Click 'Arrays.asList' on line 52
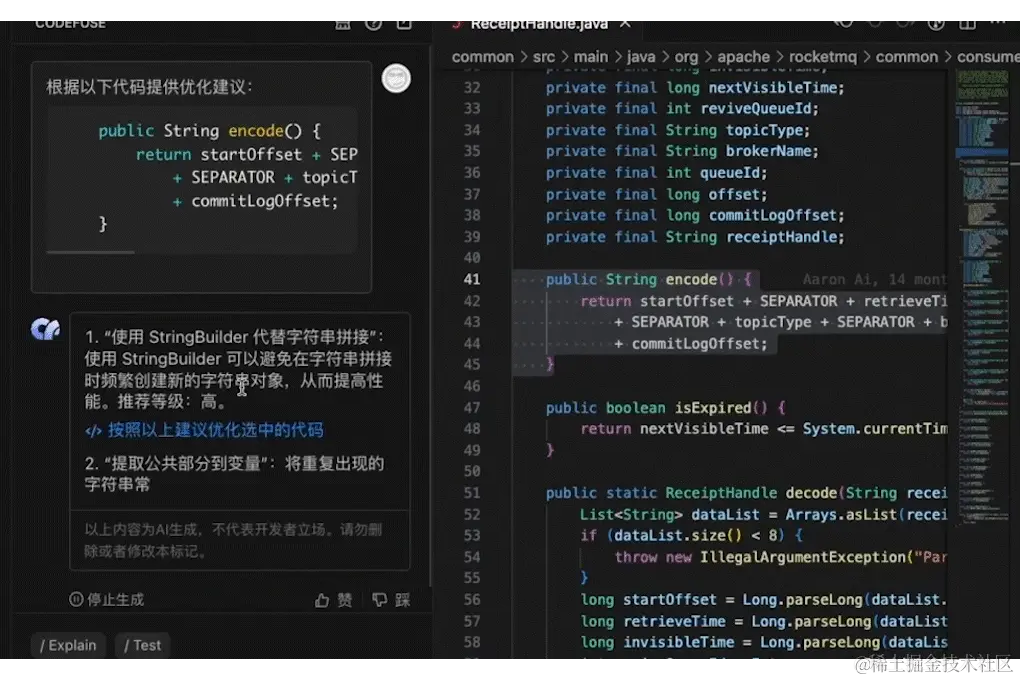The width and height of the screenshot is (1020, 680). pos(841,514)
